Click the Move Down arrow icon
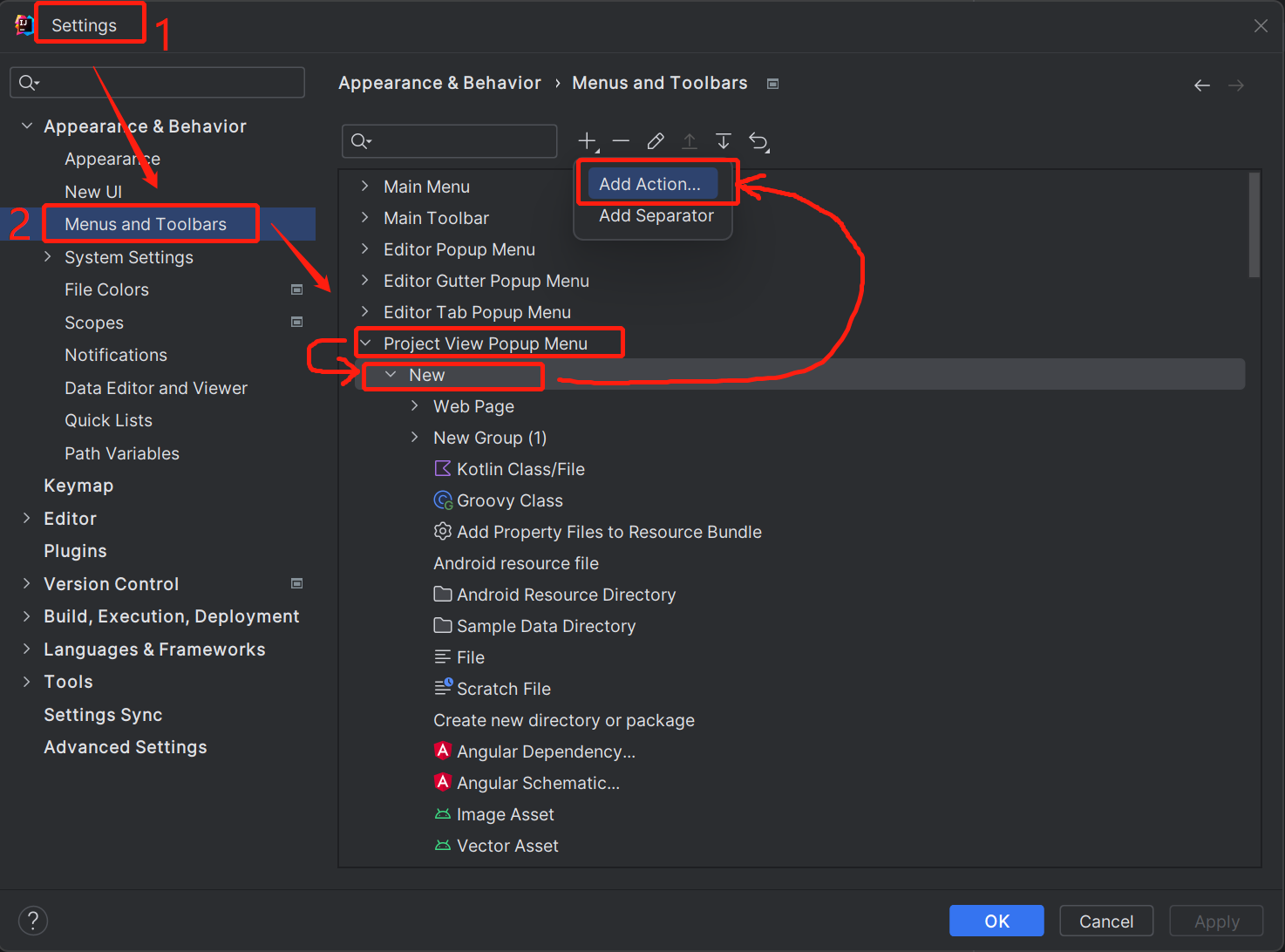1285x952 pixels. (x=723, y=140)
